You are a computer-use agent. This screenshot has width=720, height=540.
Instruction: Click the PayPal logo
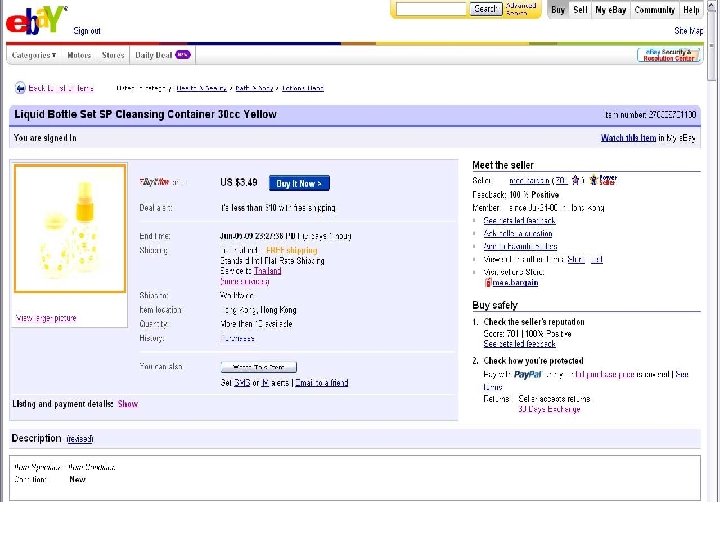(528, 375)
